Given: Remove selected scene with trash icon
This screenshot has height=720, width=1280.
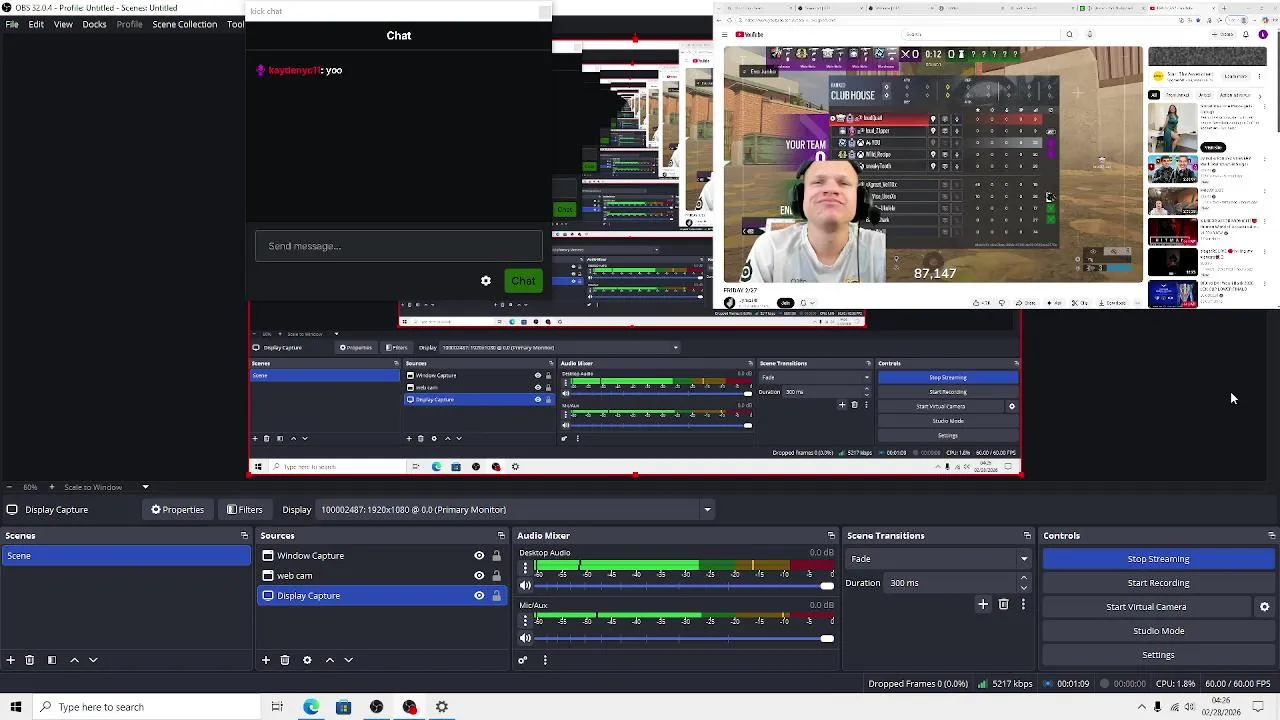Looking at the screenshot, I should (30, 660).
